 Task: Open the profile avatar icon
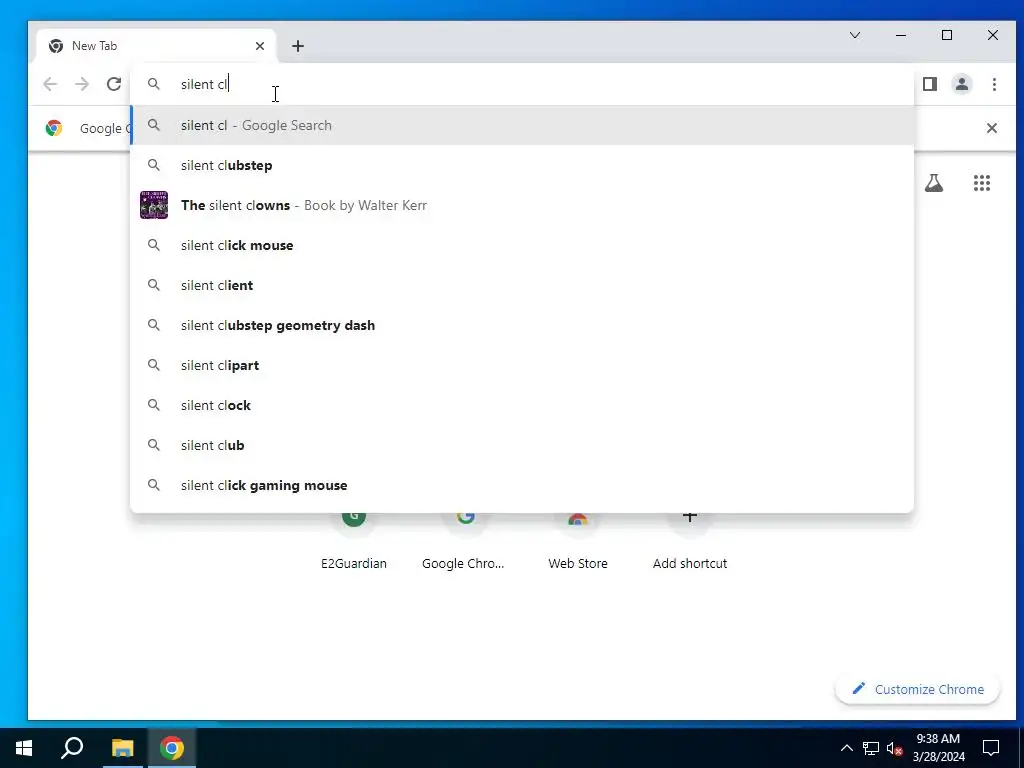coord(962,84)
